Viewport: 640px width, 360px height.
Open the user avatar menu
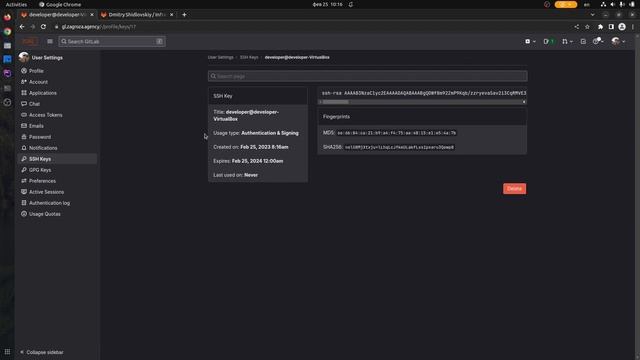618,41
